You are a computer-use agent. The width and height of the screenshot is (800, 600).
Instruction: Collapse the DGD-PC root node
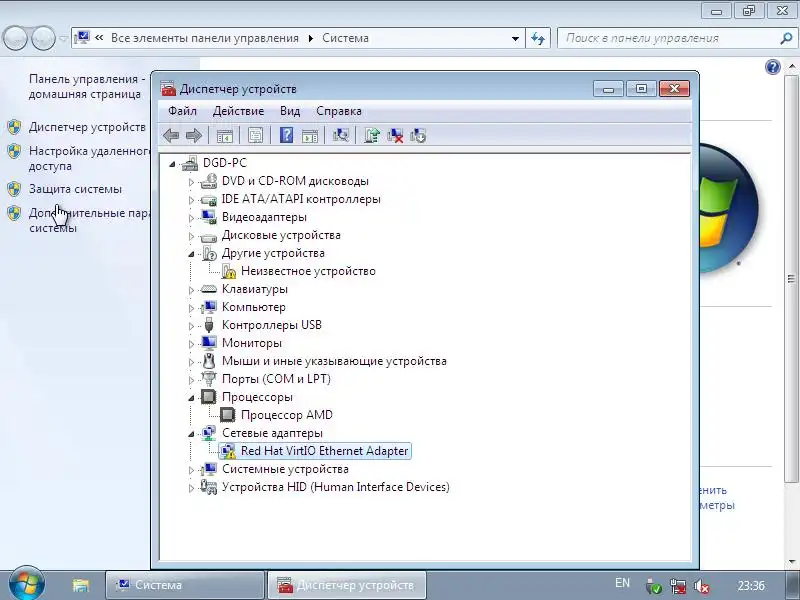click(x=172, y=164)
